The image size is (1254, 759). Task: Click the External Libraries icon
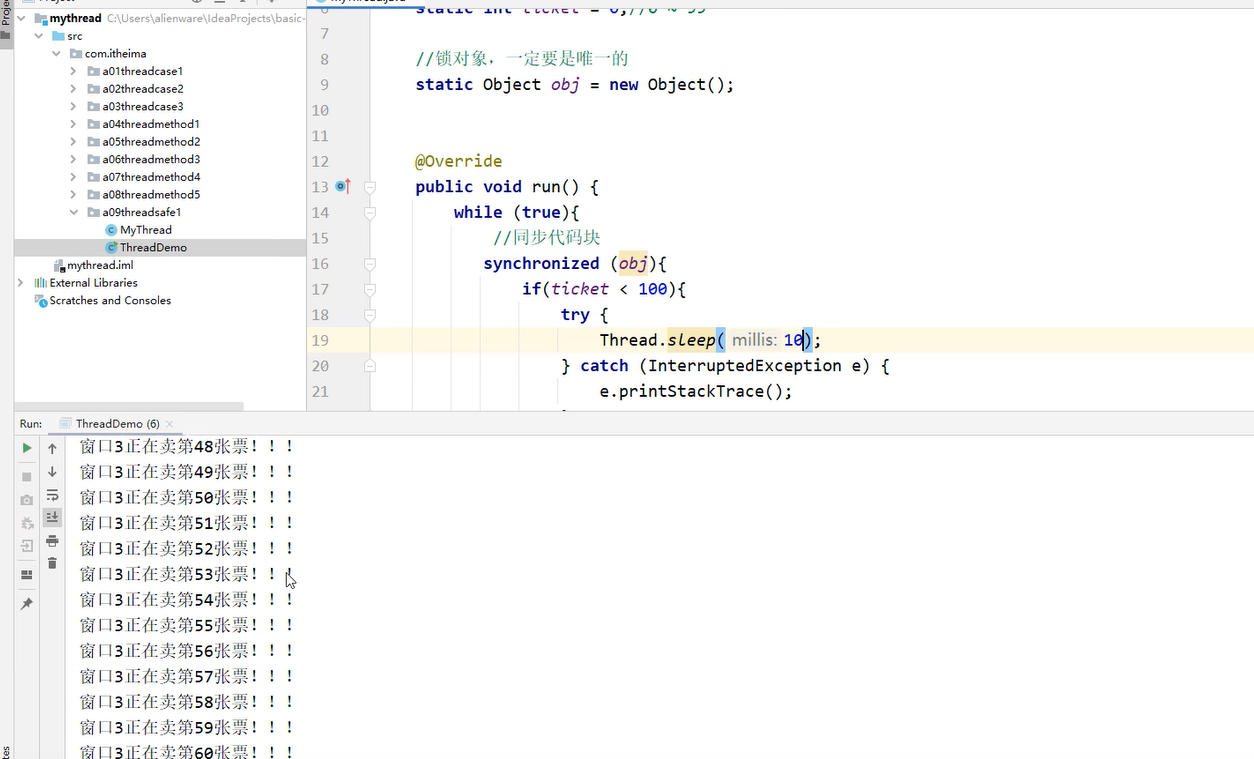click(41, 283)
